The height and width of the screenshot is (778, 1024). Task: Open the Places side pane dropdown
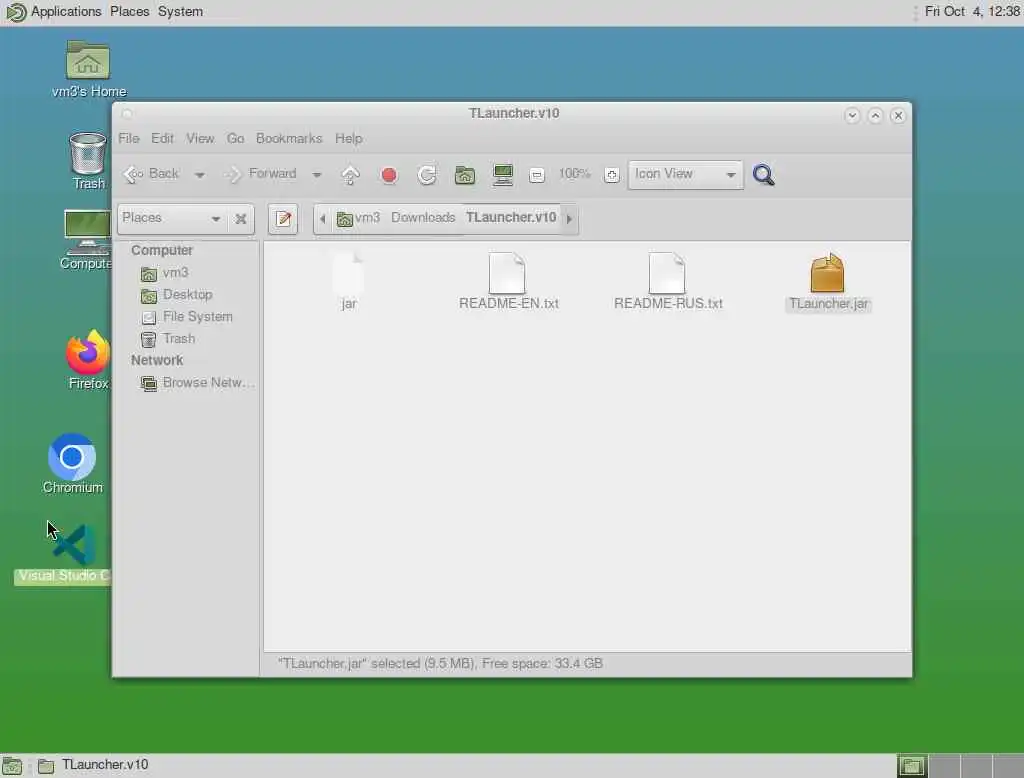click(172, 218)
